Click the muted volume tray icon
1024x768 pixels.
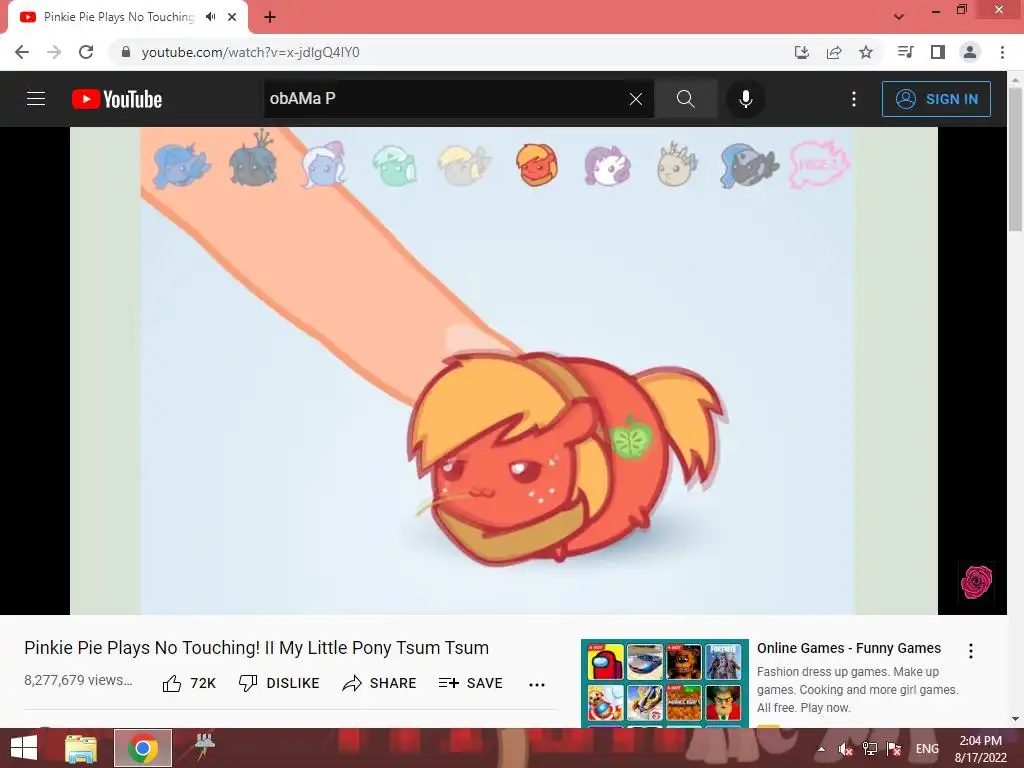tap(846, 749)
